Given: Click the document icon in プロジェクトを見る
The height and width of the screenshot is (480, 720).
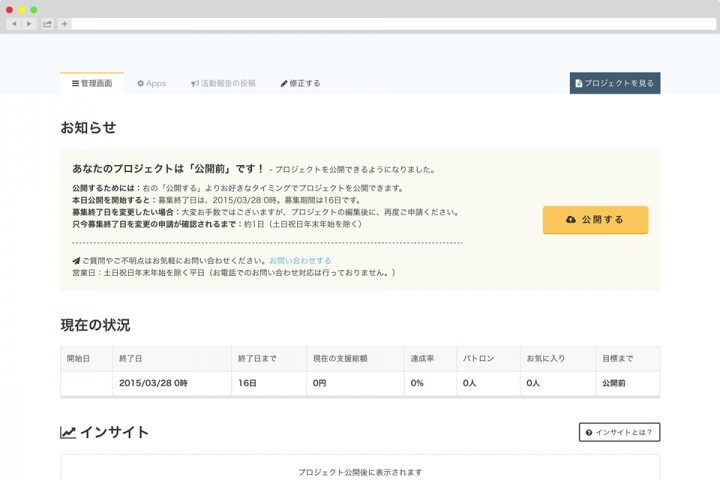Looking at the screenshot, I should (x=579, y=83).
